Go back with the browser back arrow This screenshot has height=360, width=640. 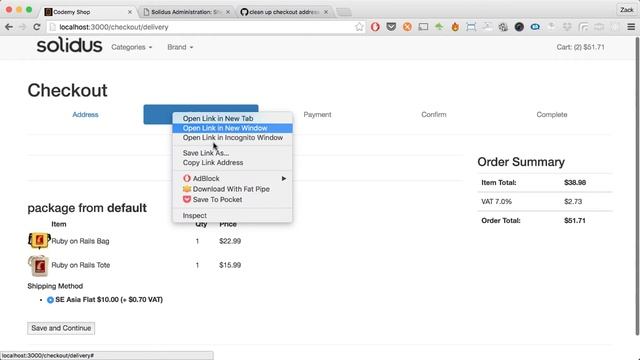[9, 27]
